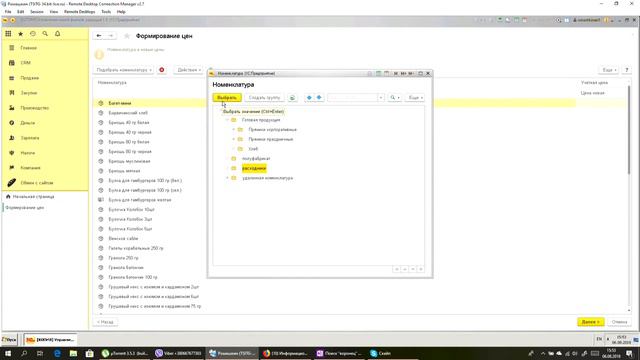Select the highlighted расходники folder
The image size is (640, 360).
(x=254, y=168)
